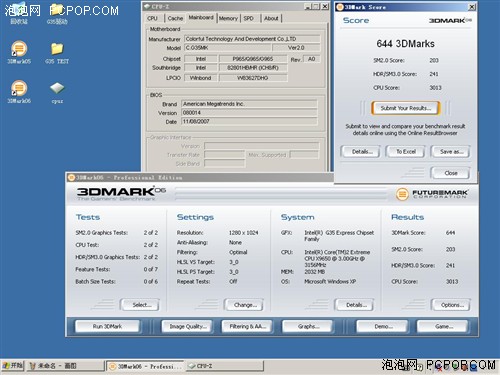500x375 pixels.
Task: Click the Model field showing C.G35MK
Action: [x=228, y=48]
